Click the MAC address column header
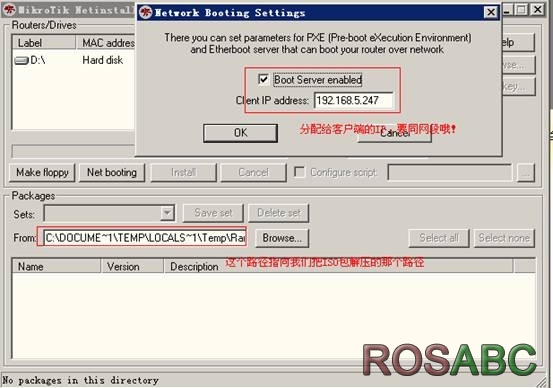Image resolution: width=553 pixels, height=388 pixels. [x=106, y=43]
